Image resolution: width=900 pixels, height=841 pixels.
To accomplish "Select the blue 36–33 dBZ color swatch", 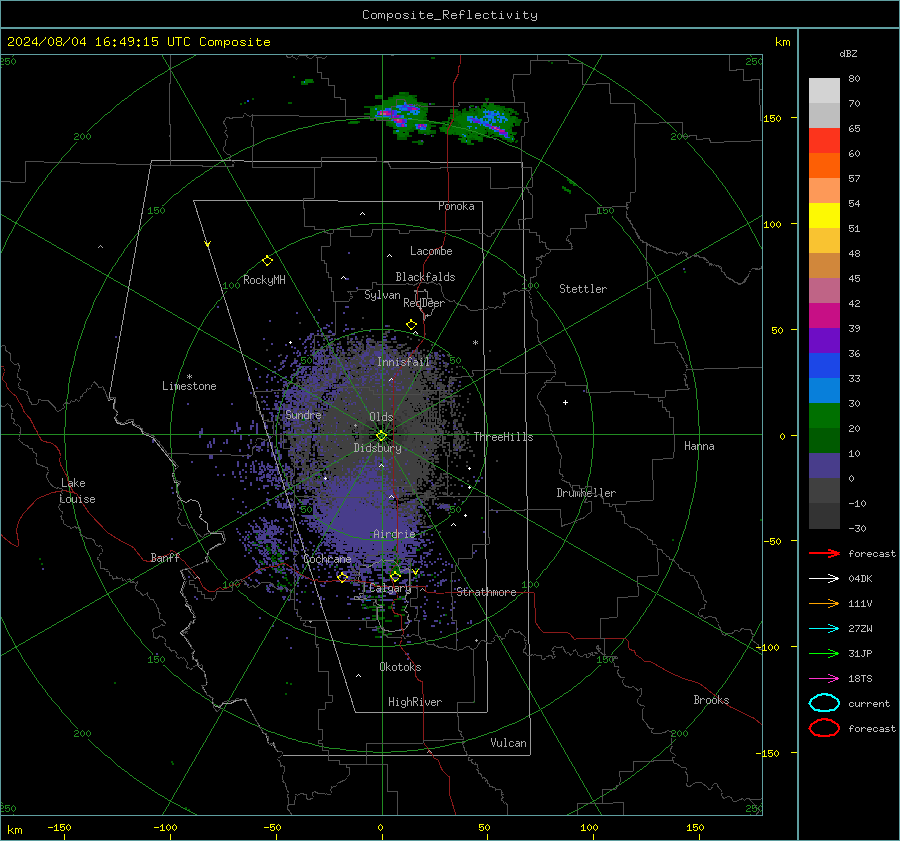I will click(x=824, y=366).
